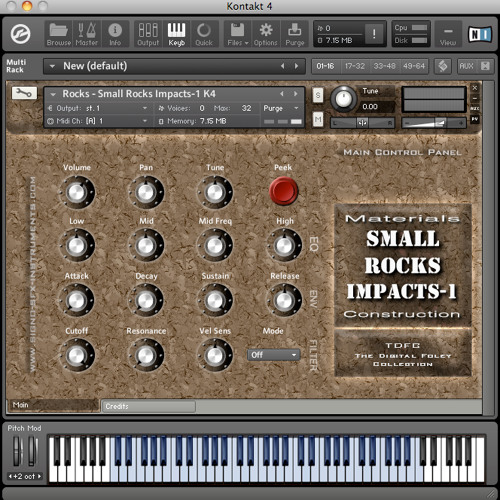500x500 pixels.
Task: Expand the instrument name dropdown arrow
Action: click(x=53, y=94)
